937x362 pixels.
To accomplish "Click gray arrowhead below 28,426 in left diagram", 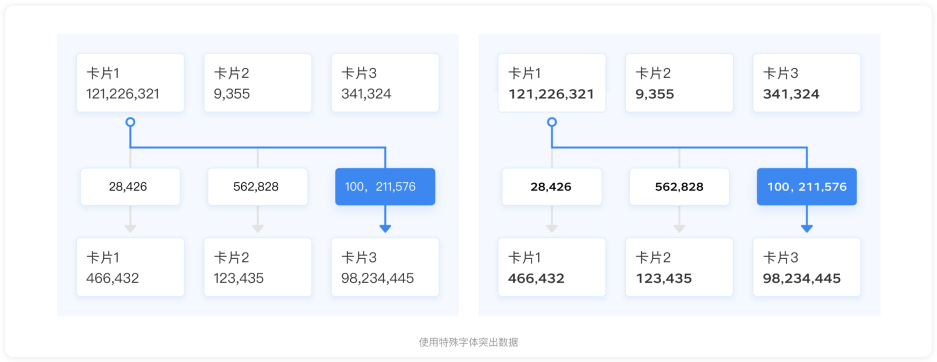I will click(130, 229).
